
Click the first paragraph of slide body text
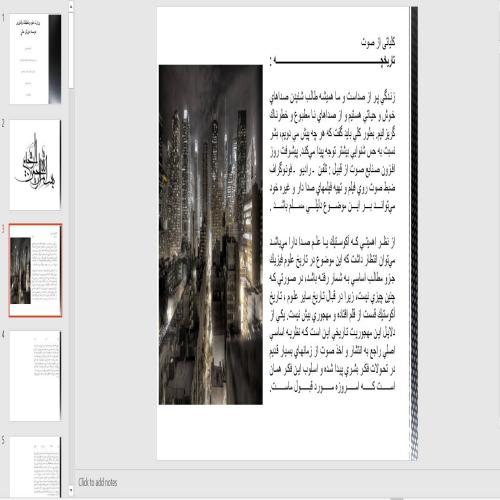(332, 152)
